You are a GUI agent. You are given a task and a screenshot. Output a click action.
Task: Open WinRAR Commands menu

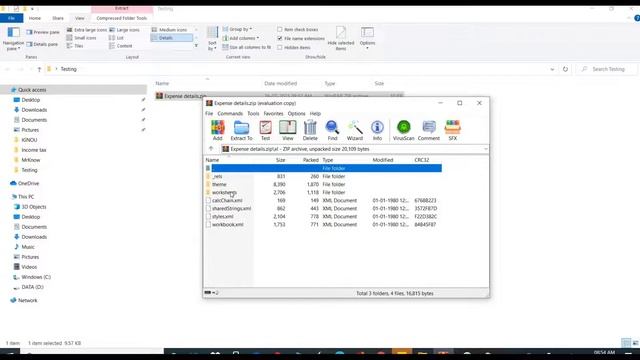point(230,113)
